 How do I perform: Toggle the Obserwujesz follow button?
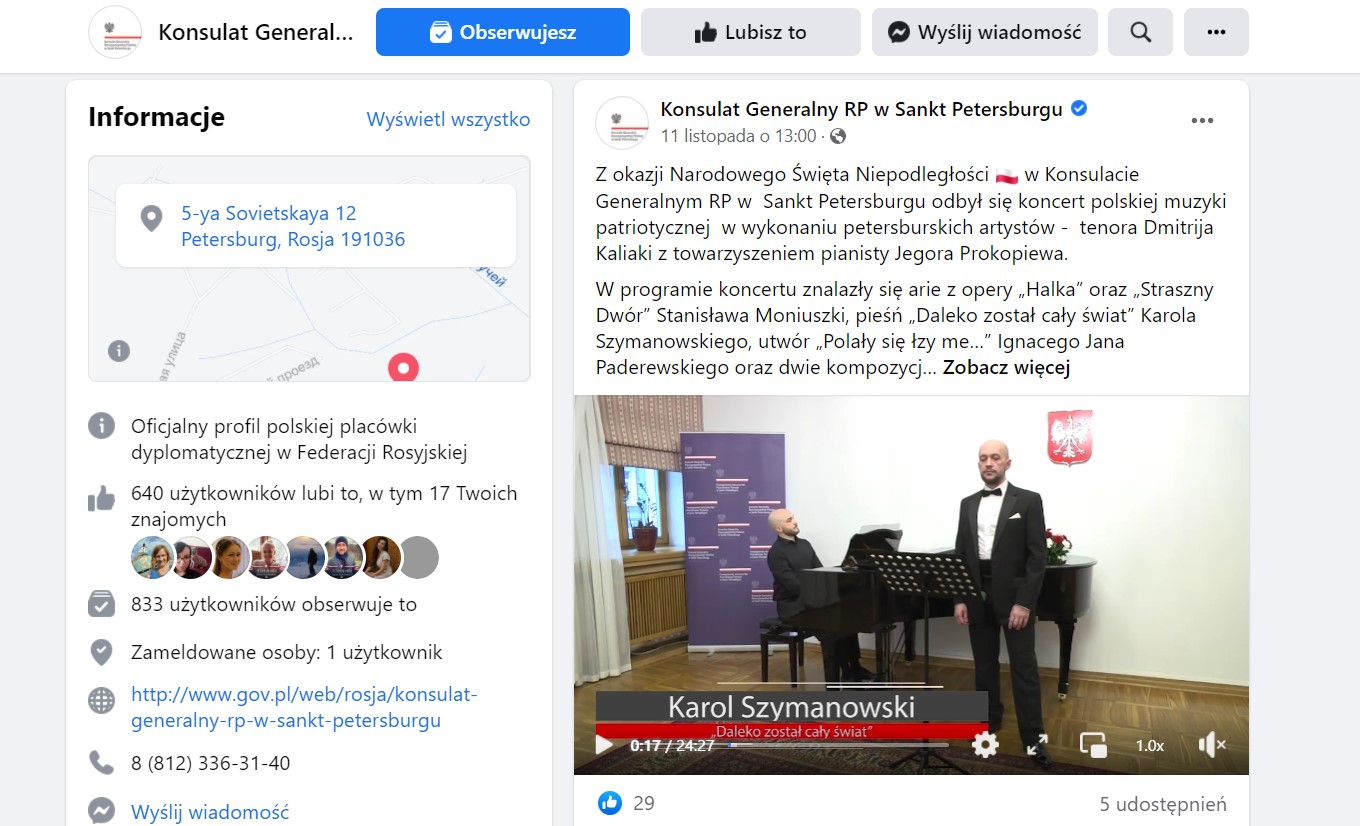click(503, 32)
